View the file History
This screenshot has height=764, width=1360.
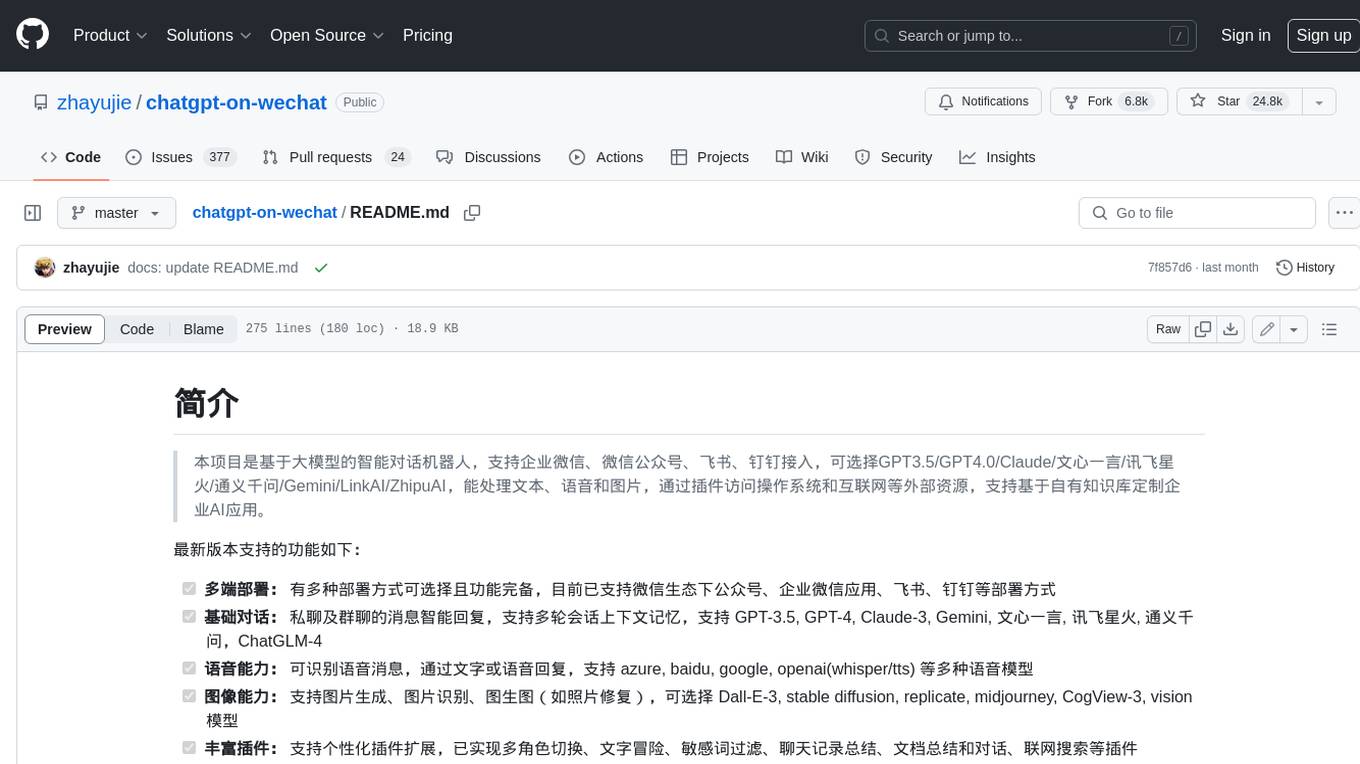click(x=1305, y=268)
